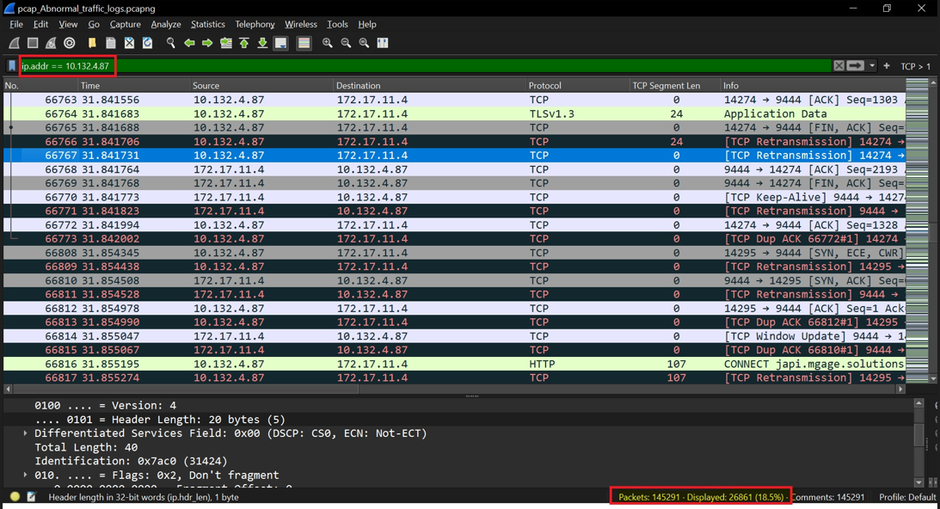Jump to first packet icon

[244, 43]
